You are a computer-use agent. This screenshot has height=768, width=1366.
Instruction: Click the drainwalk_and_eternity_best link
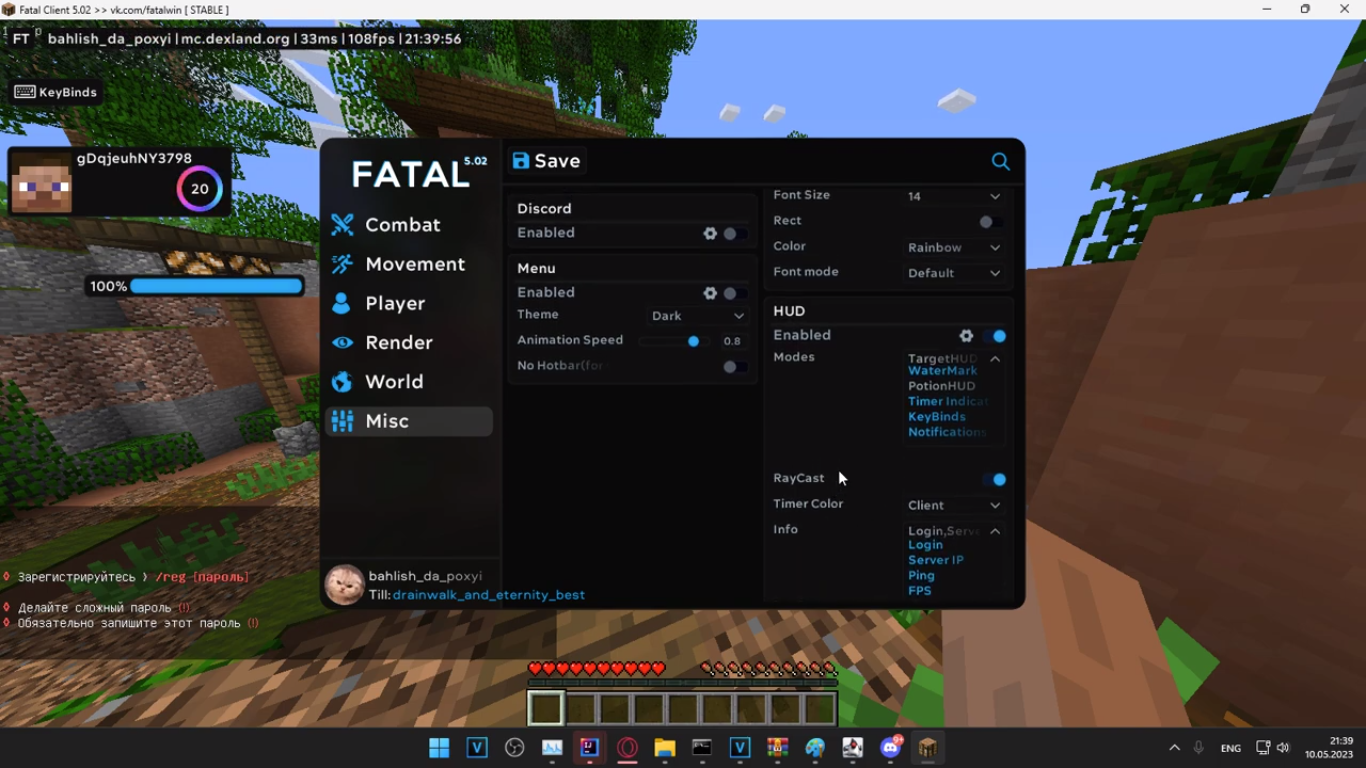point(489,595)
